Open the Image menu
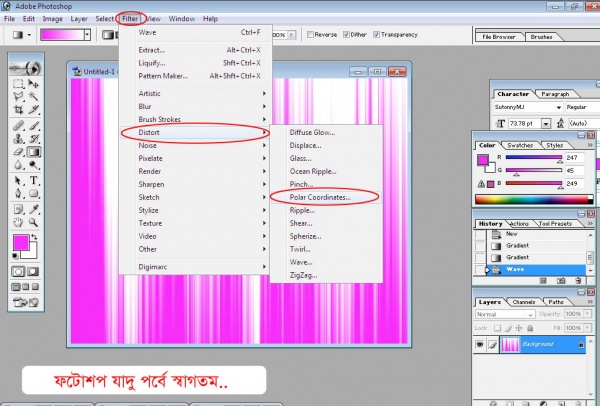The height and width of the screenshot is (406, 600). pos(52,19)
